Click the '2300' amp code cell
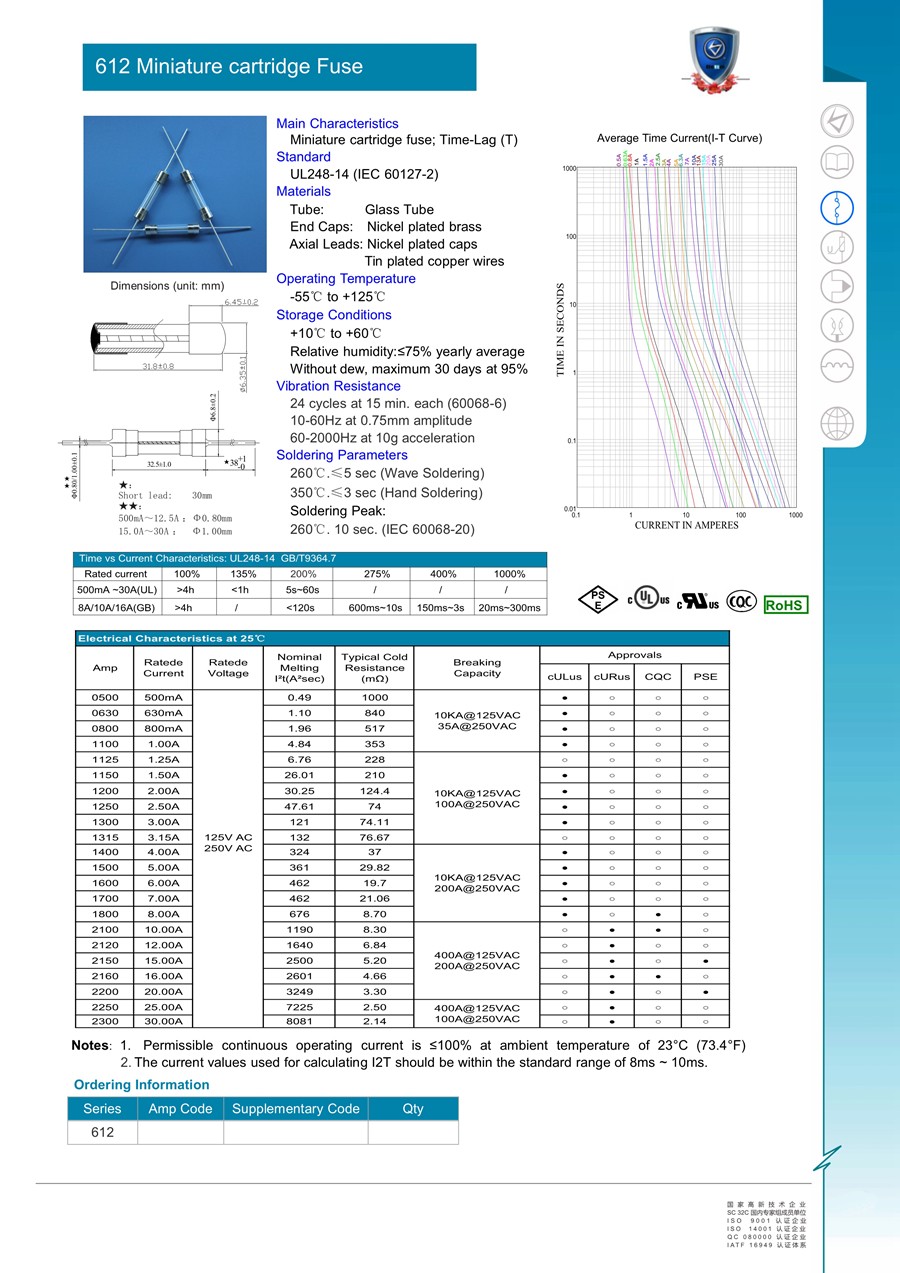900x1273 pixels. click(x=105, y=1021)
